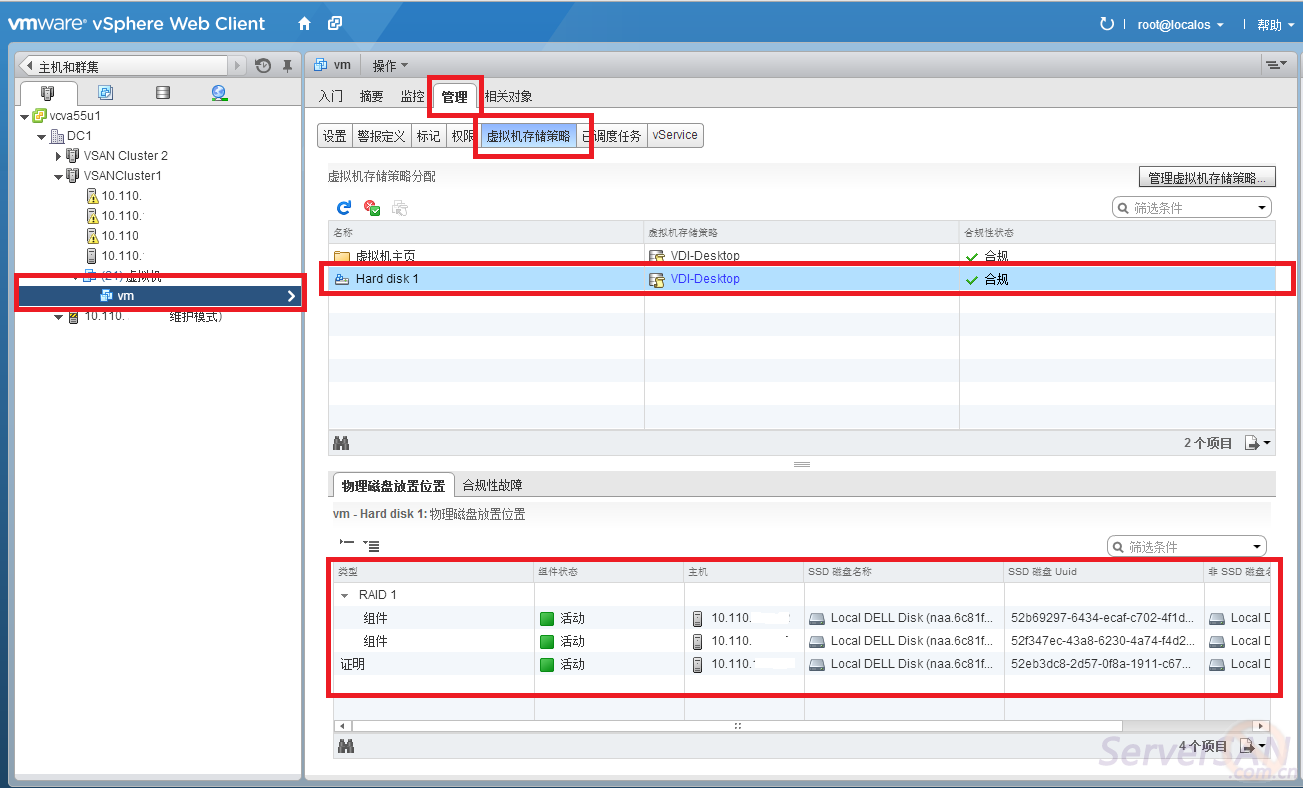Open the VDI-Desktop policy link for Hard disk 1

tap(705, 279)
